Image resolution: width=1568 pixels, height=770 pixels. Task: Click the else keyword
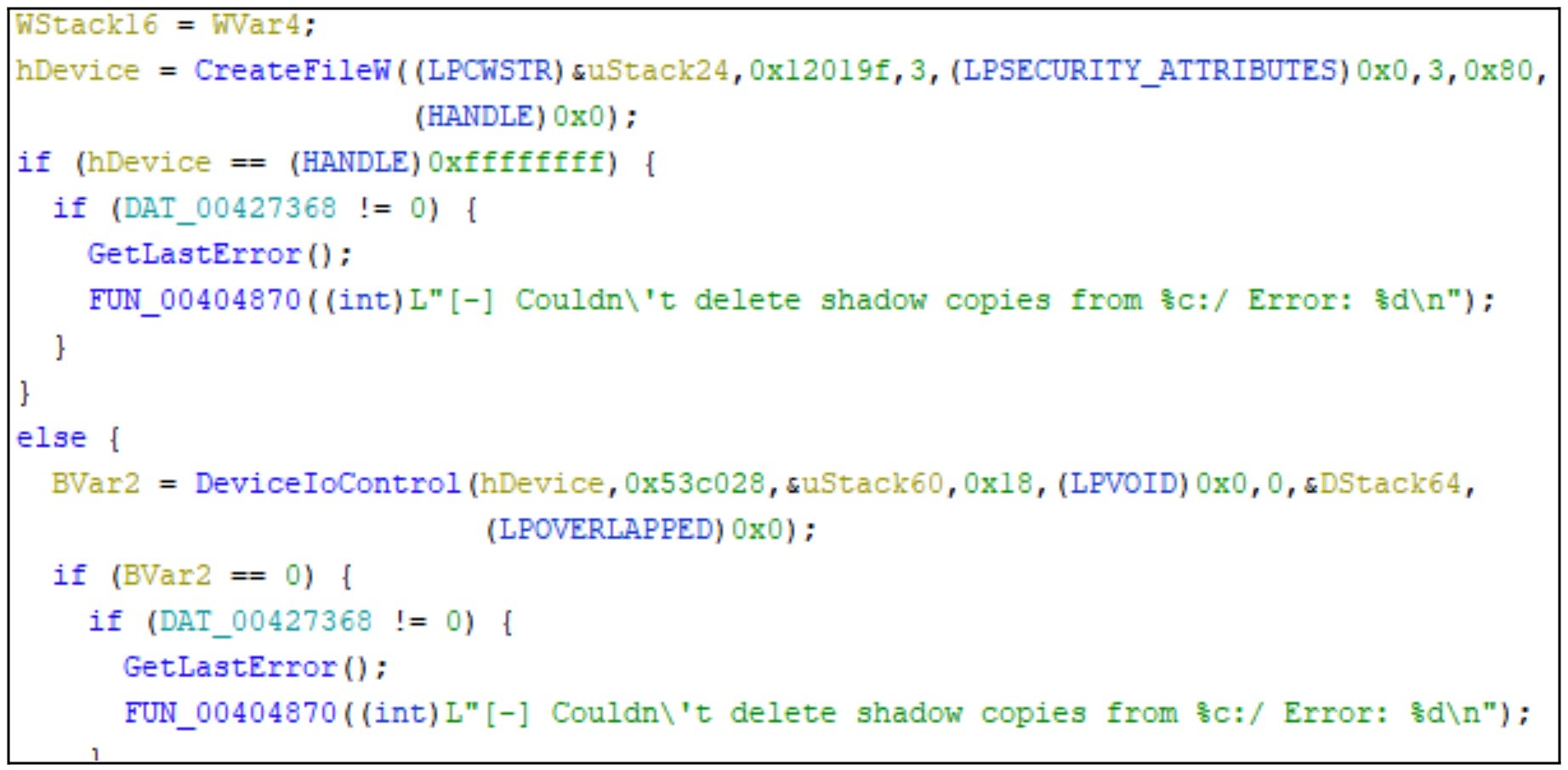51,438
